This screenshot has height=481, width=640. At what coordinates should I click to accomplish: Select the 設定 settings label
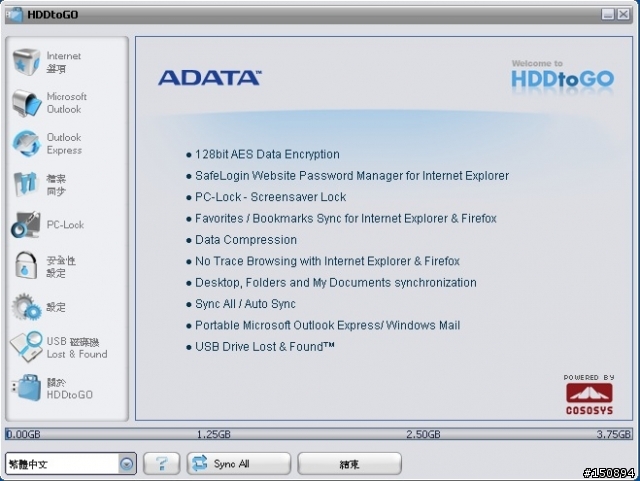coord(56,307)
